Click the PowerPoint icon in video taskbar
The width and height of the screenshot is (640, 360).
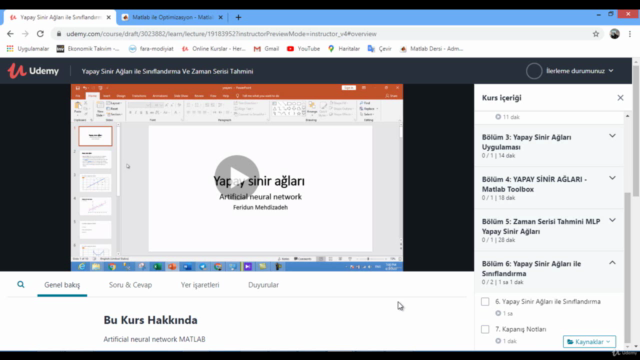[172, 267]
